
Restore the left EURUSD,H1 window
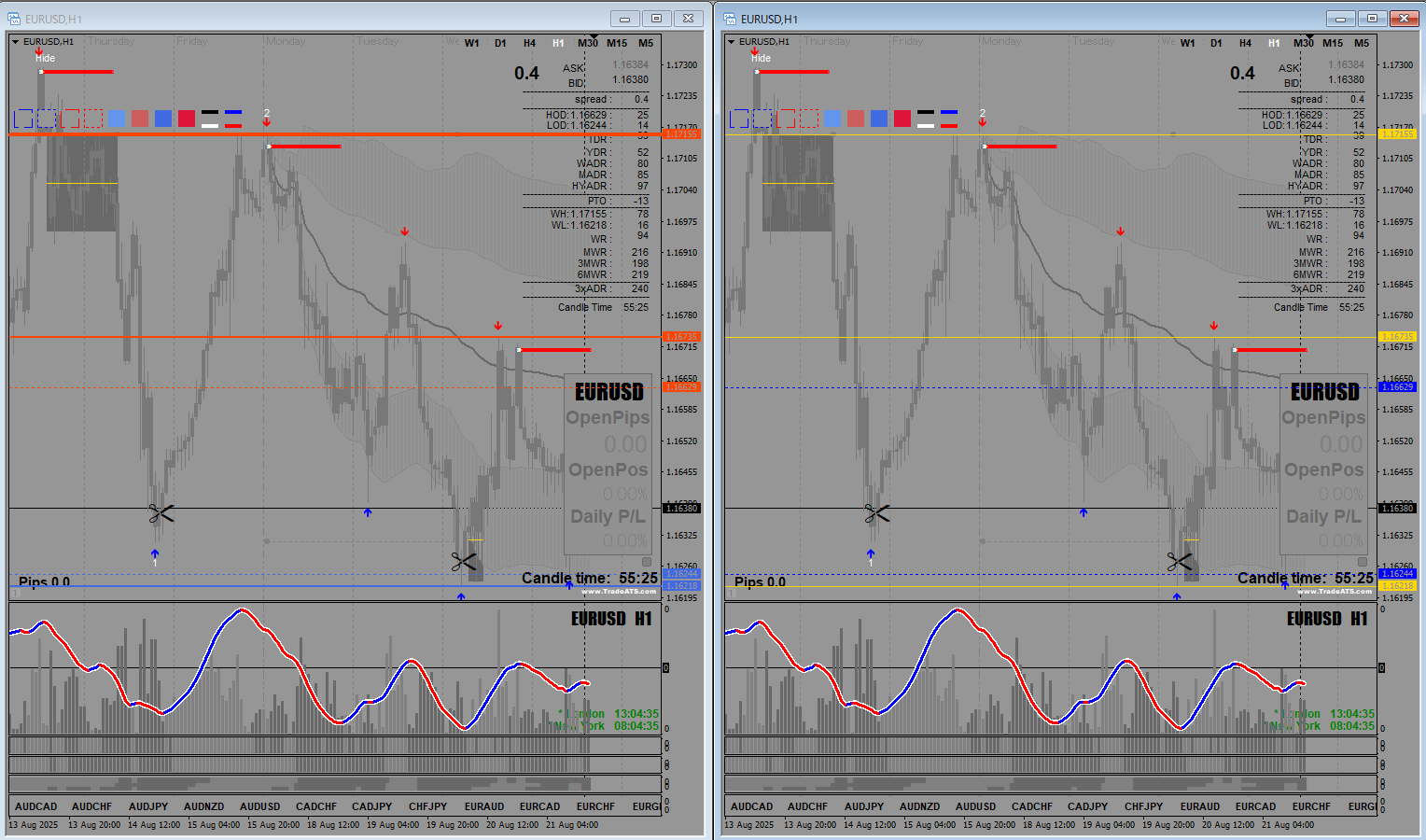point(657,19)
